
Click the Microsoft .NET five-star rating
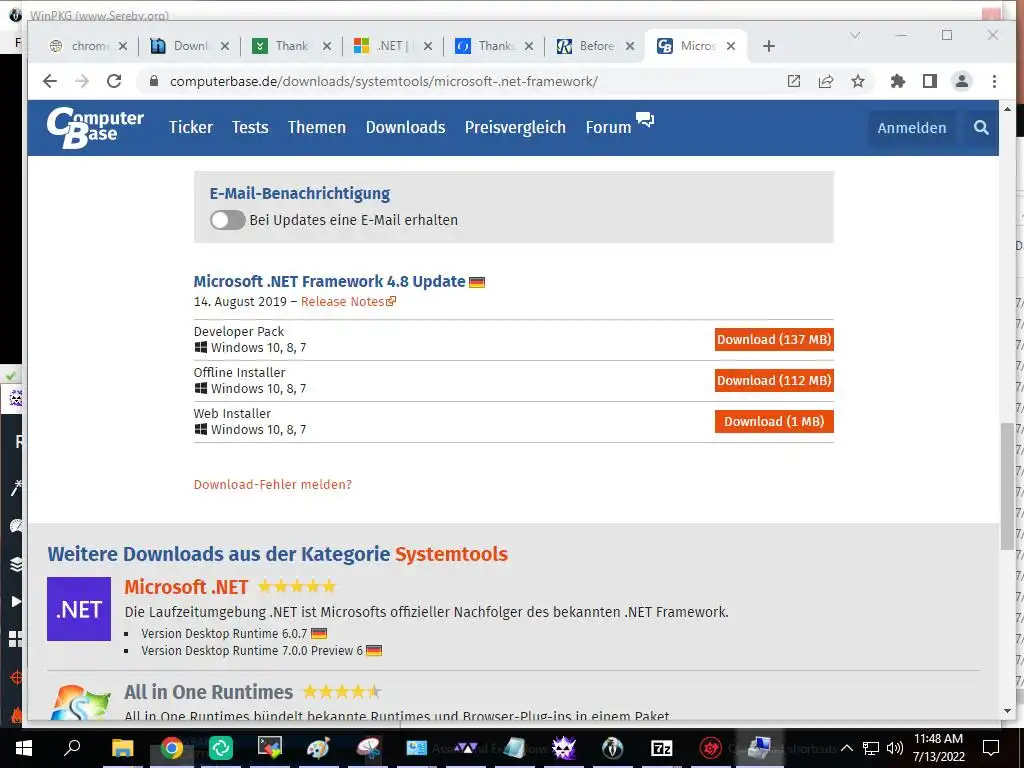pyautogui.click(x=297, y=586)
